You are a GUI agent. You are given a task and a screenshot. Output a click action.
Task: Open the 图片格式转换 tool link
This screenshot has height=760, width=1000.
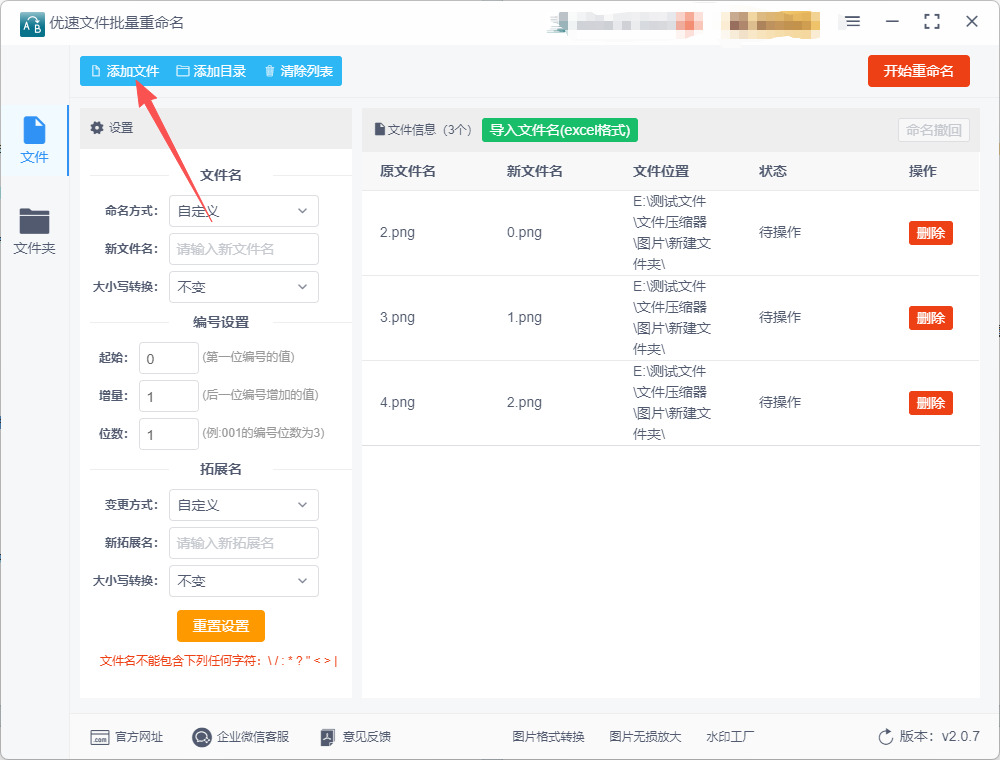(548, 737)
